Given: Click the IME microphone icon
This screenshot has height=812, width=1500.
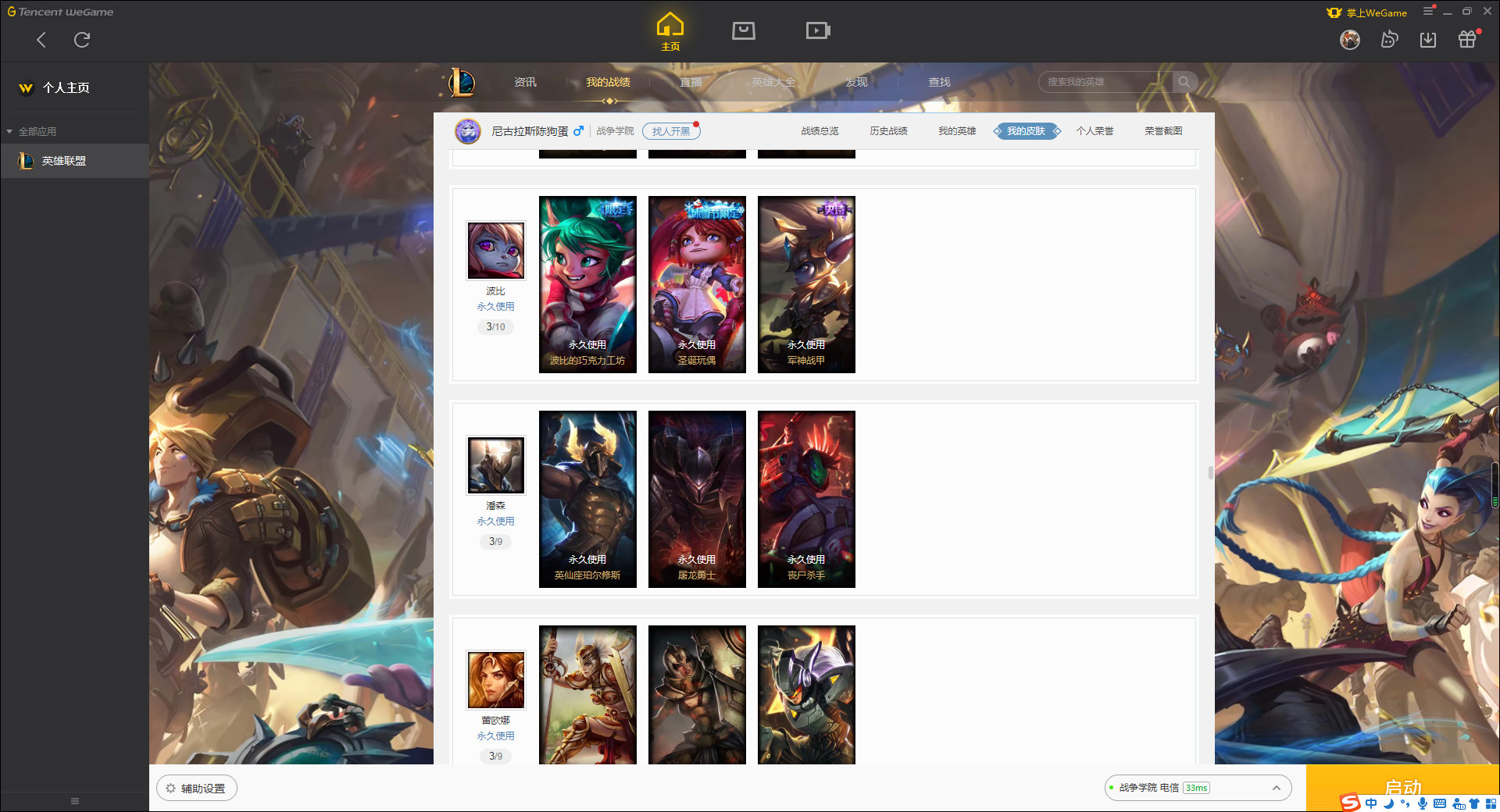Looking at the screenshot, I should [1423, 803].
